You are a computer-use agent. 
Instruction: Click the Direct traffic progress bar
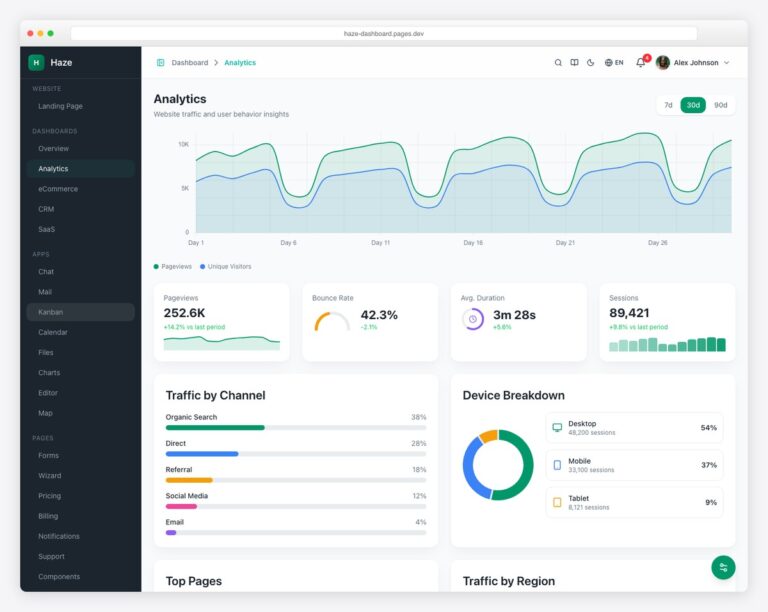(296, 454)
